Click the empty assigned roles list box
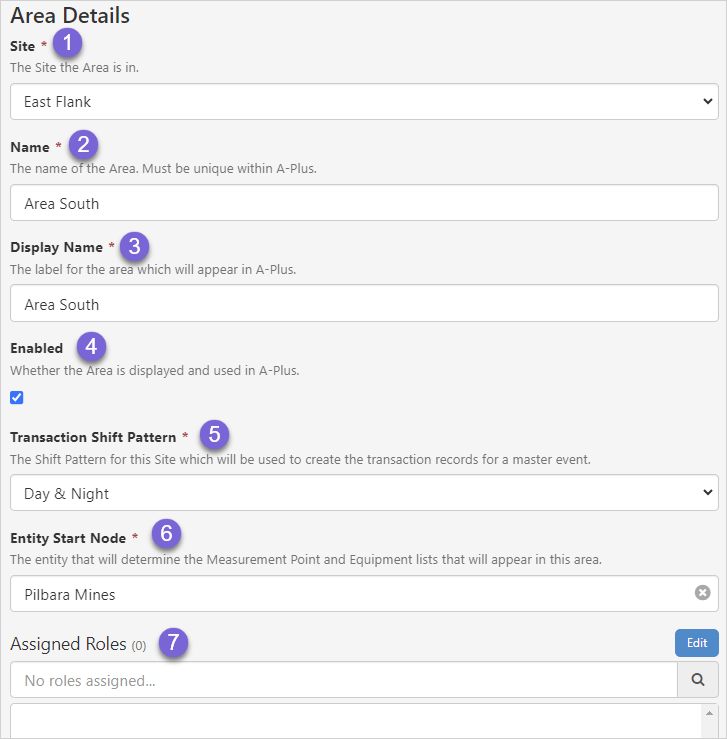Image resolution: width=727 pixels, height=739 pixels. tap(350, 722)
